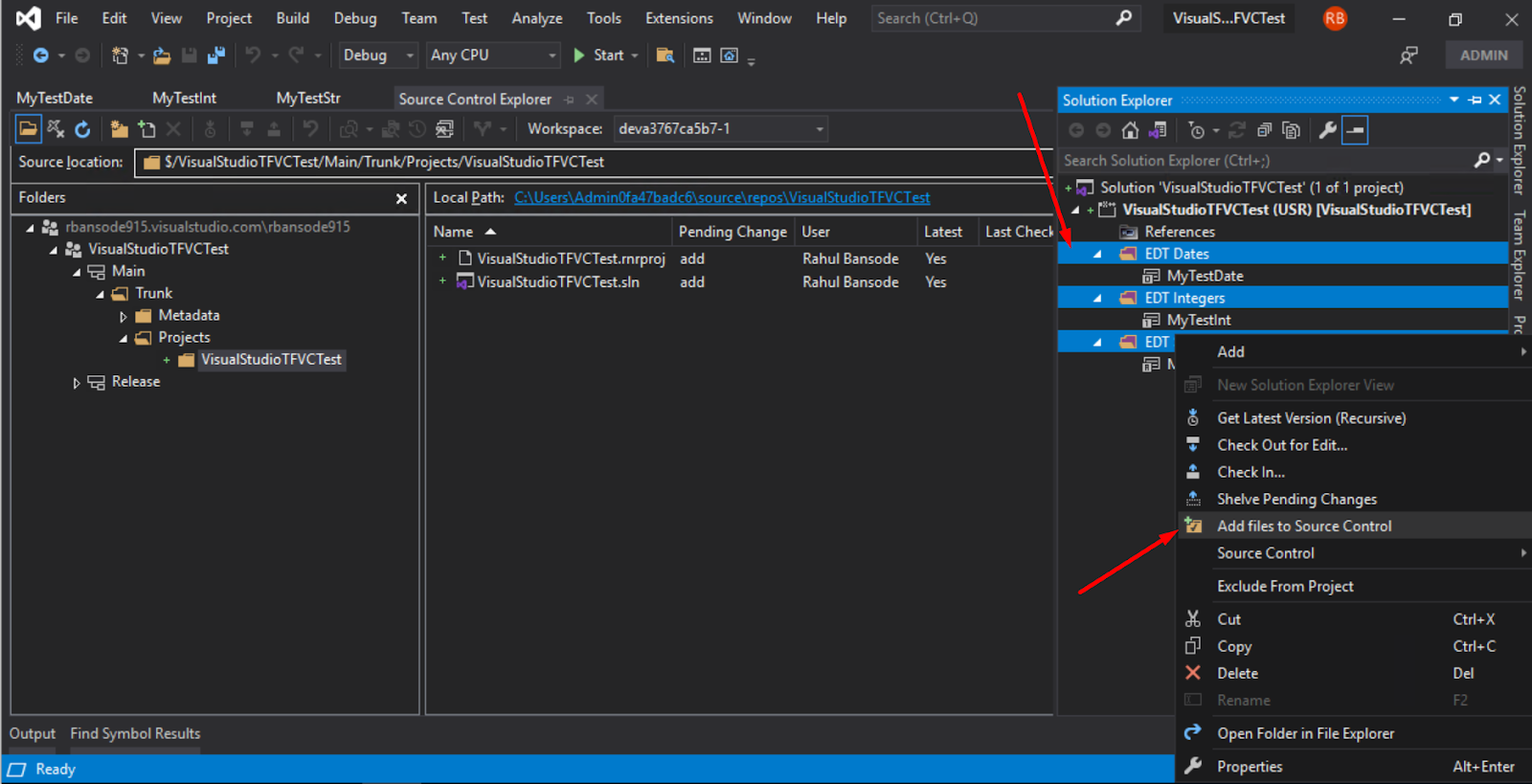Image resolution: width=1532 pixels, height=784 pixels.
Task: Choose Exclude From Project
Action: 1353,586
